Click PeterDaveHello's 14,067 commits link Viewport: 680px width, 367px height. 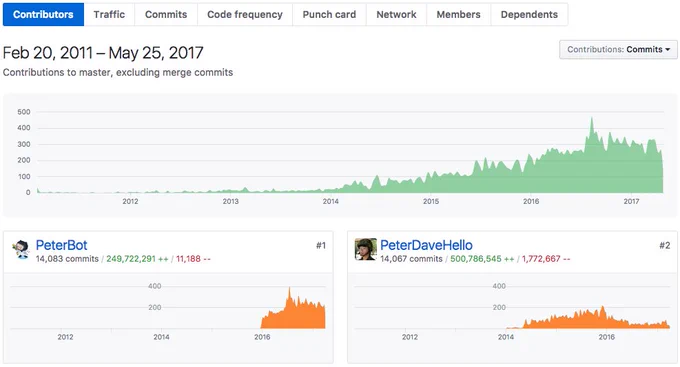pos(411,259)
